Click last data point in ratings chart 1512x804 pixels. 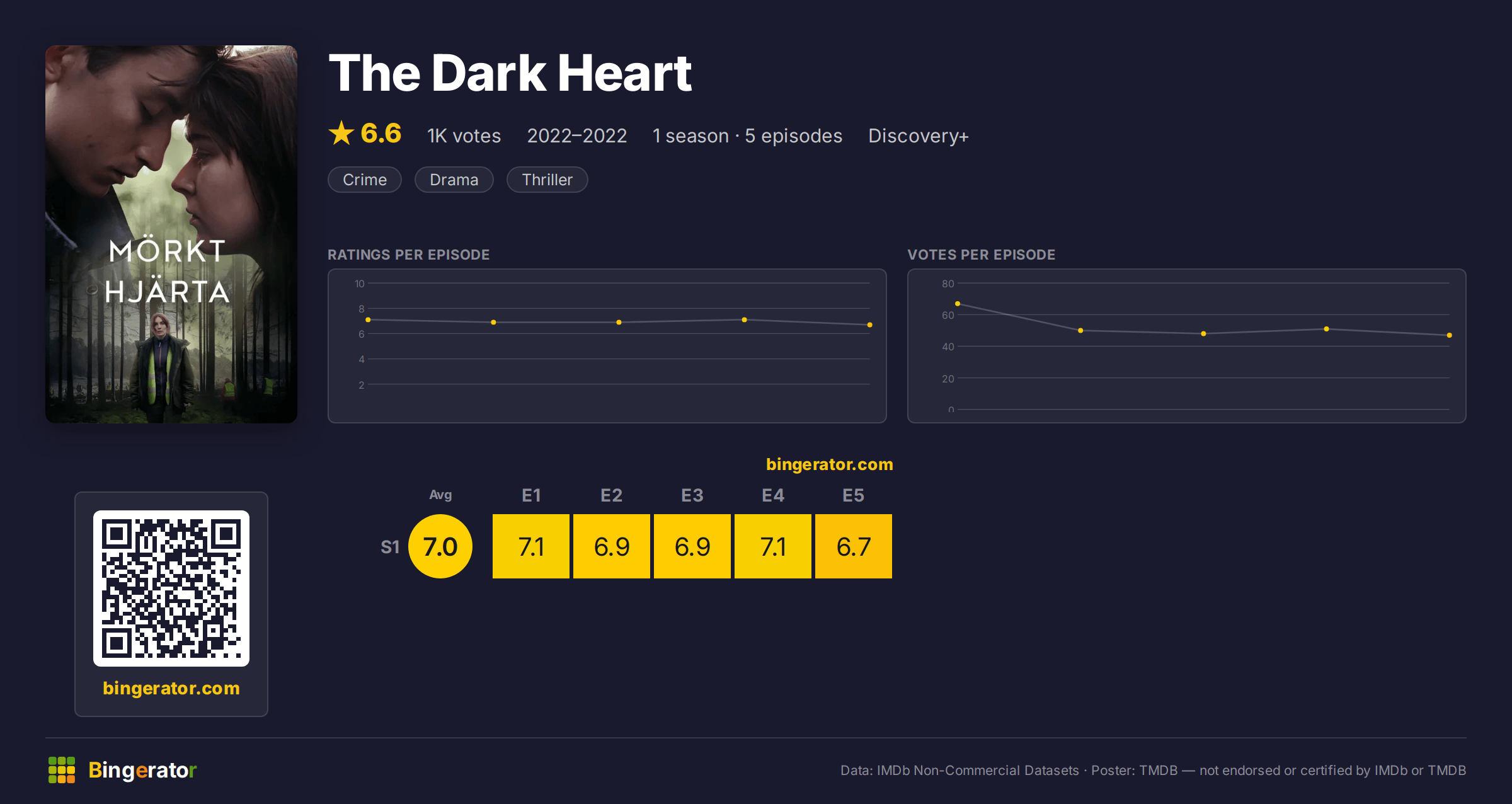click(870, 325)
